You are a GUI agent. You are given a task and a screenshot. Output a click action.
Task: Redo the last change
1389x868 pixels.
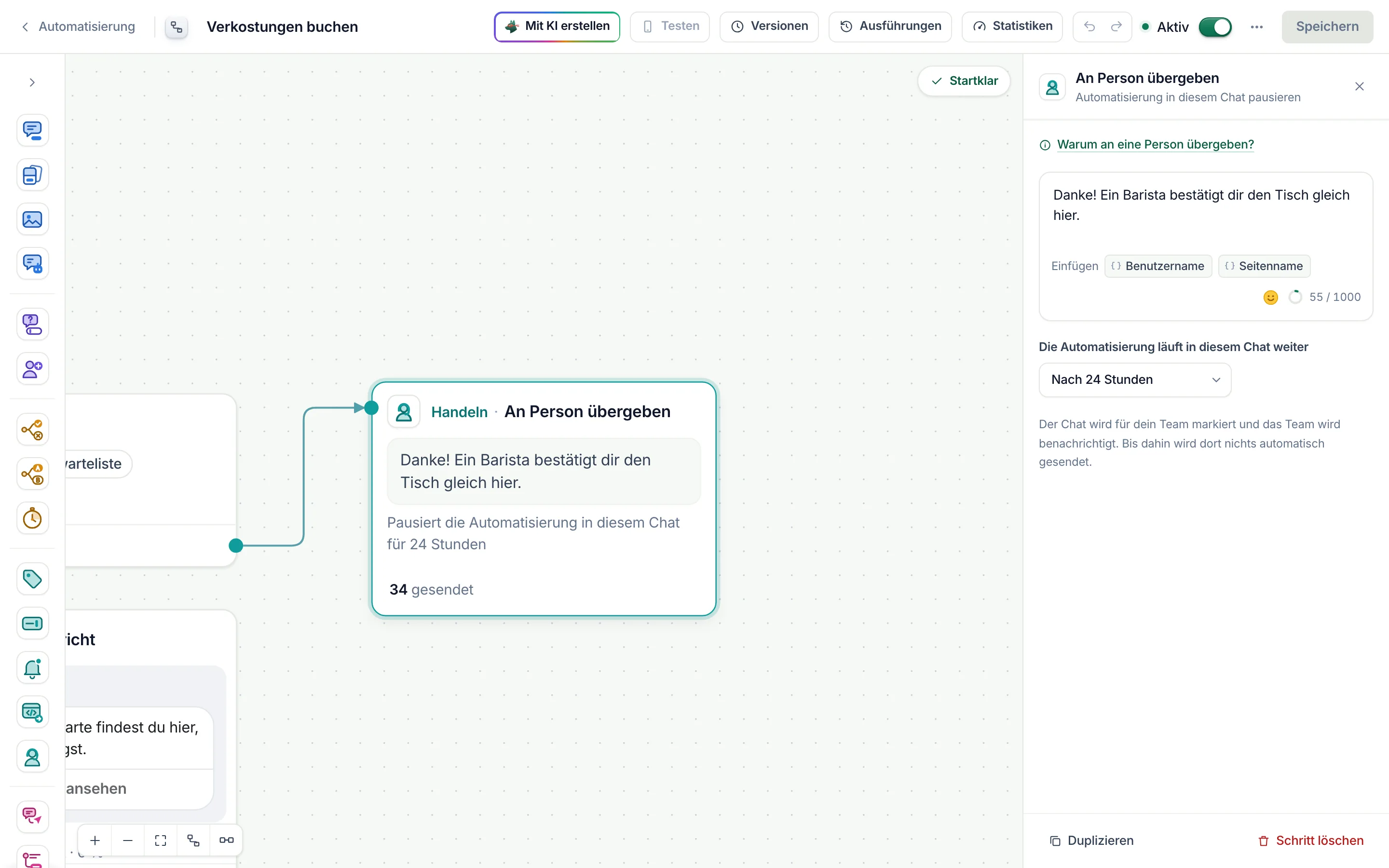1117,27
